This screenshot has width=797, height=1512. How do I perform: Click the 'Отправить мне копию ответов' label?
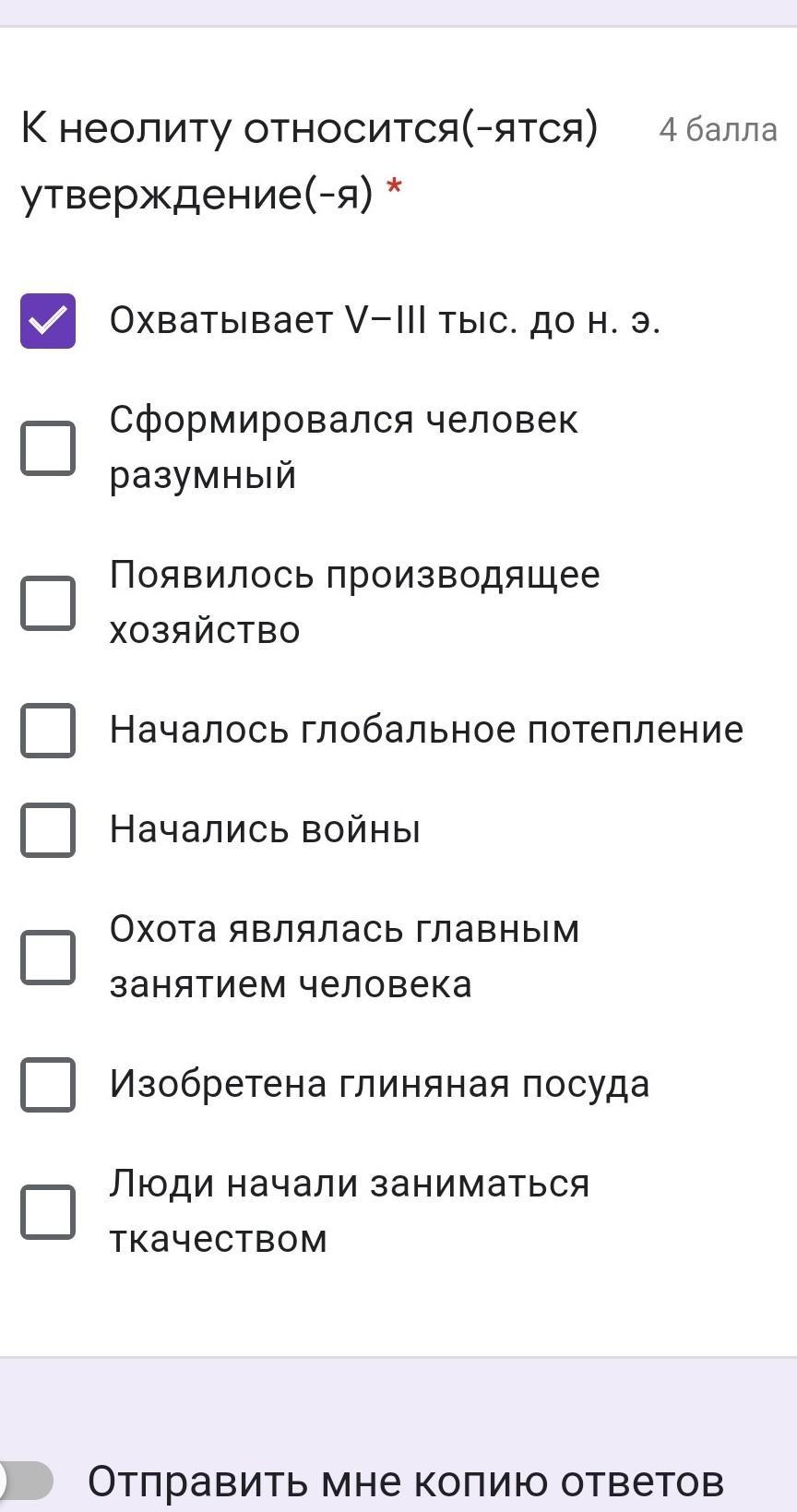[406, 1482]
